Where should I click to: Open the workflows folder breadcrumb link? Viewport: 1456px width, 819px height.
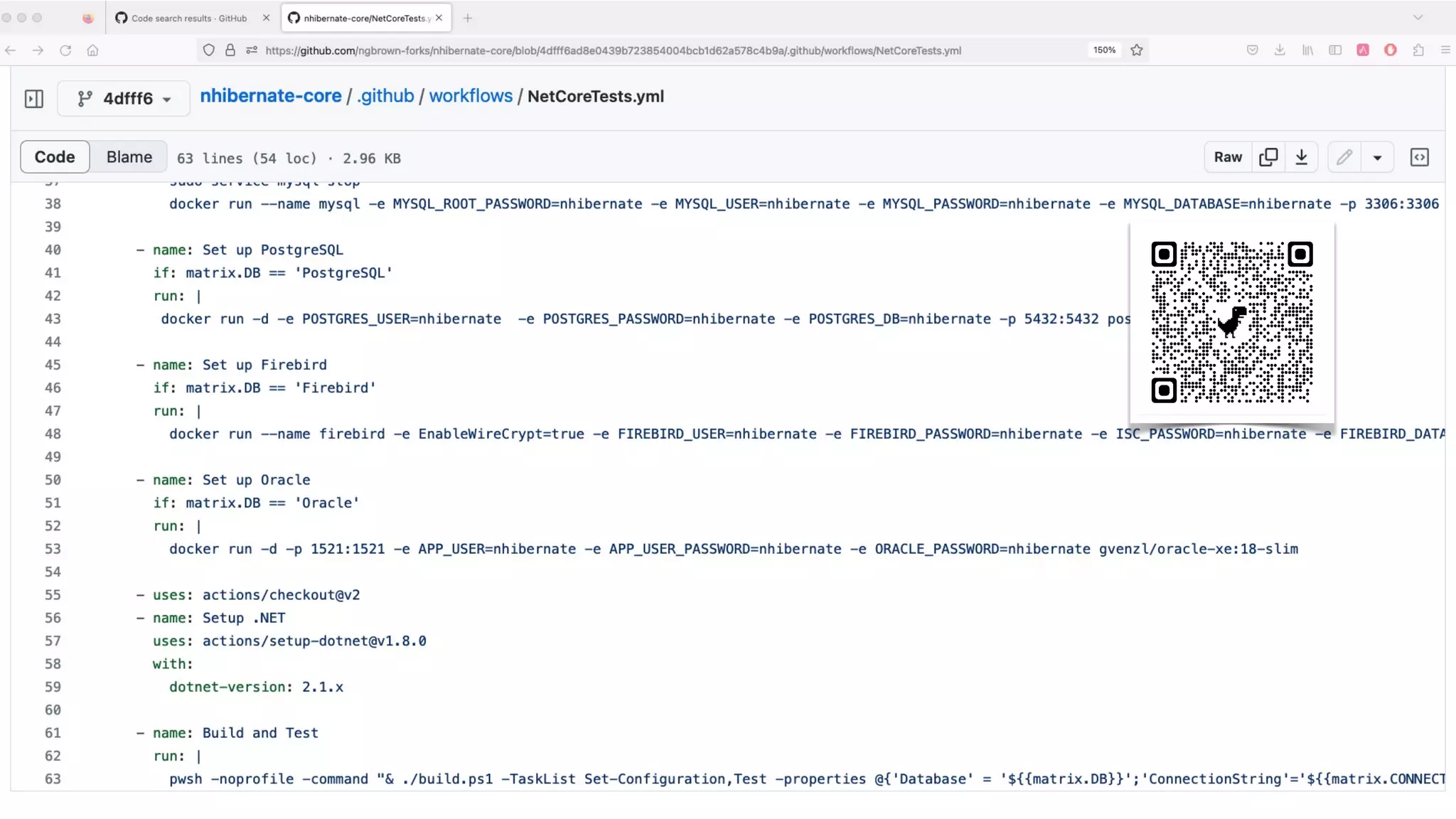(471, 96)
